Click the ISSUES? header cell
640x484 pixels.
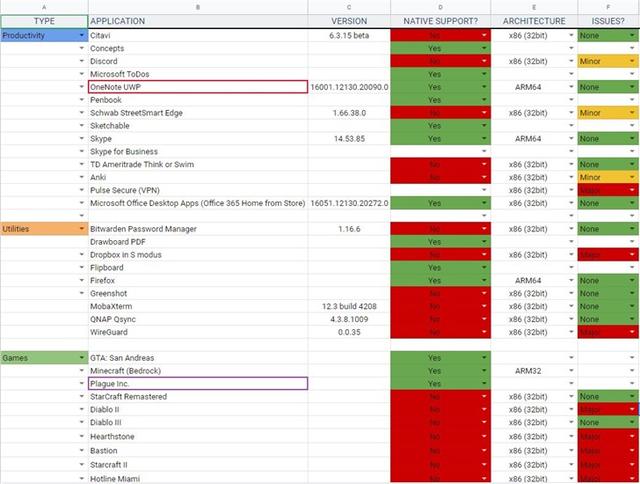(x=608, y=21)
